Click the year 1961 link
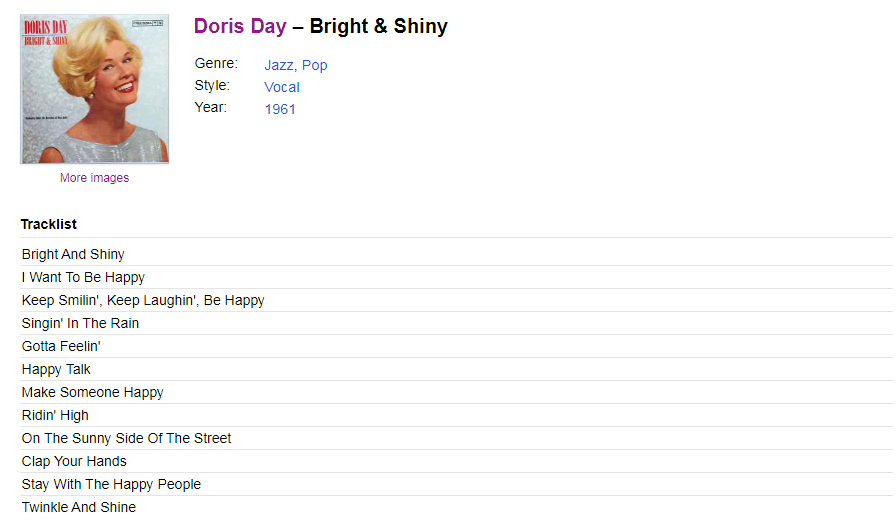The height and width of the screenshot is (526, 896). (x=280, y=109)
